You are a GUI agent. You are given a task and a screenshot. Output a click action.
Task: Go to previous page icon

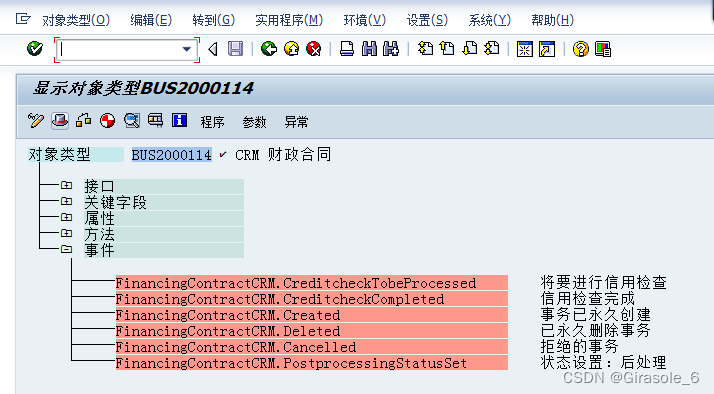pos(447,48)
